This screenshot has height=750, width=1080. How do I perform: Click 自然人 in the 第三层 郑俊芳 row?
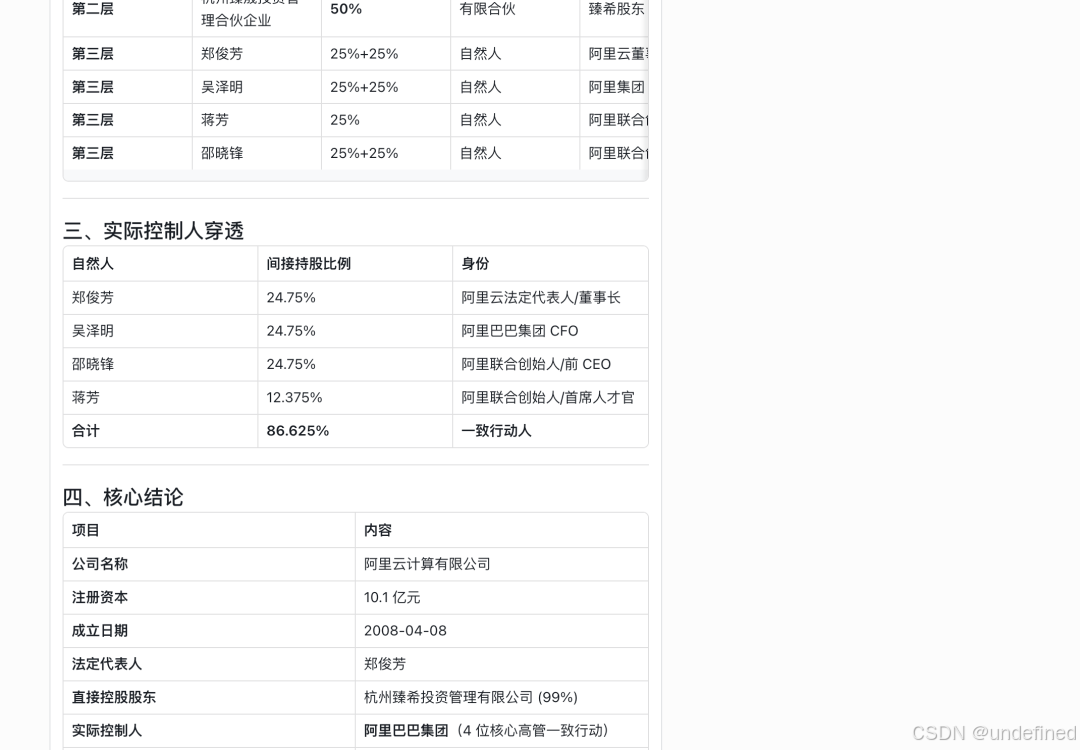click(480, 54)
